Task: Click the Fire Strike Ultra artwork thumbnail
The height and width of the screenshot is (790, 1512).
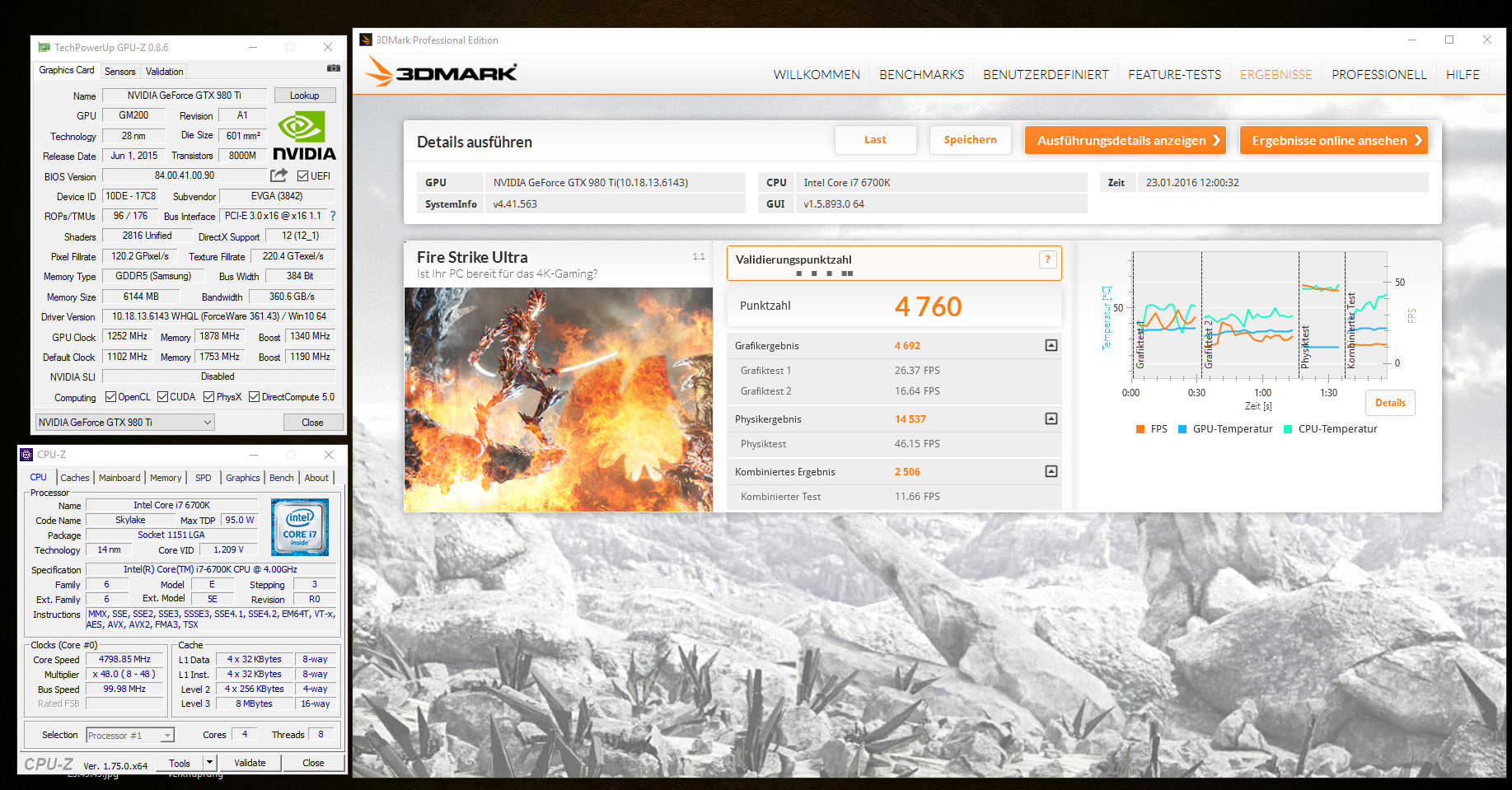Action: 559,400
